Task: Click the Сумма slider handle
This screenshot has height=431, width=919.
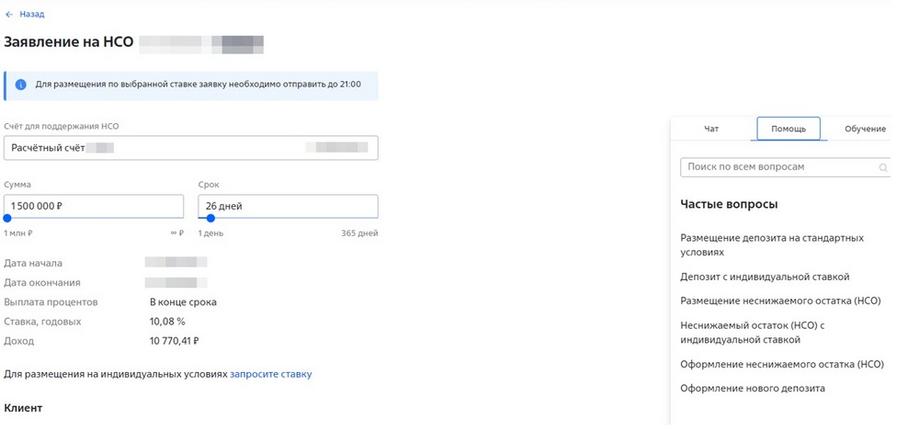Action: [x=7, y=218]
